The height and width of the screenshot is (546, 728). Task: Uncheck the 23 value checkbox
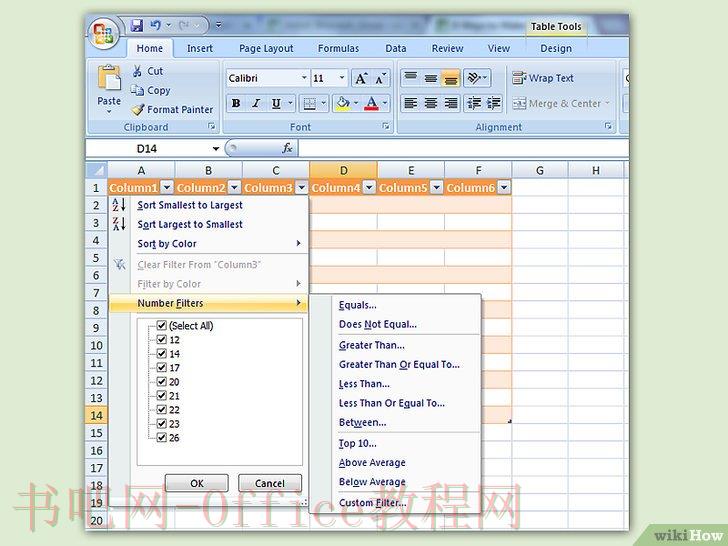click(162, 423)
